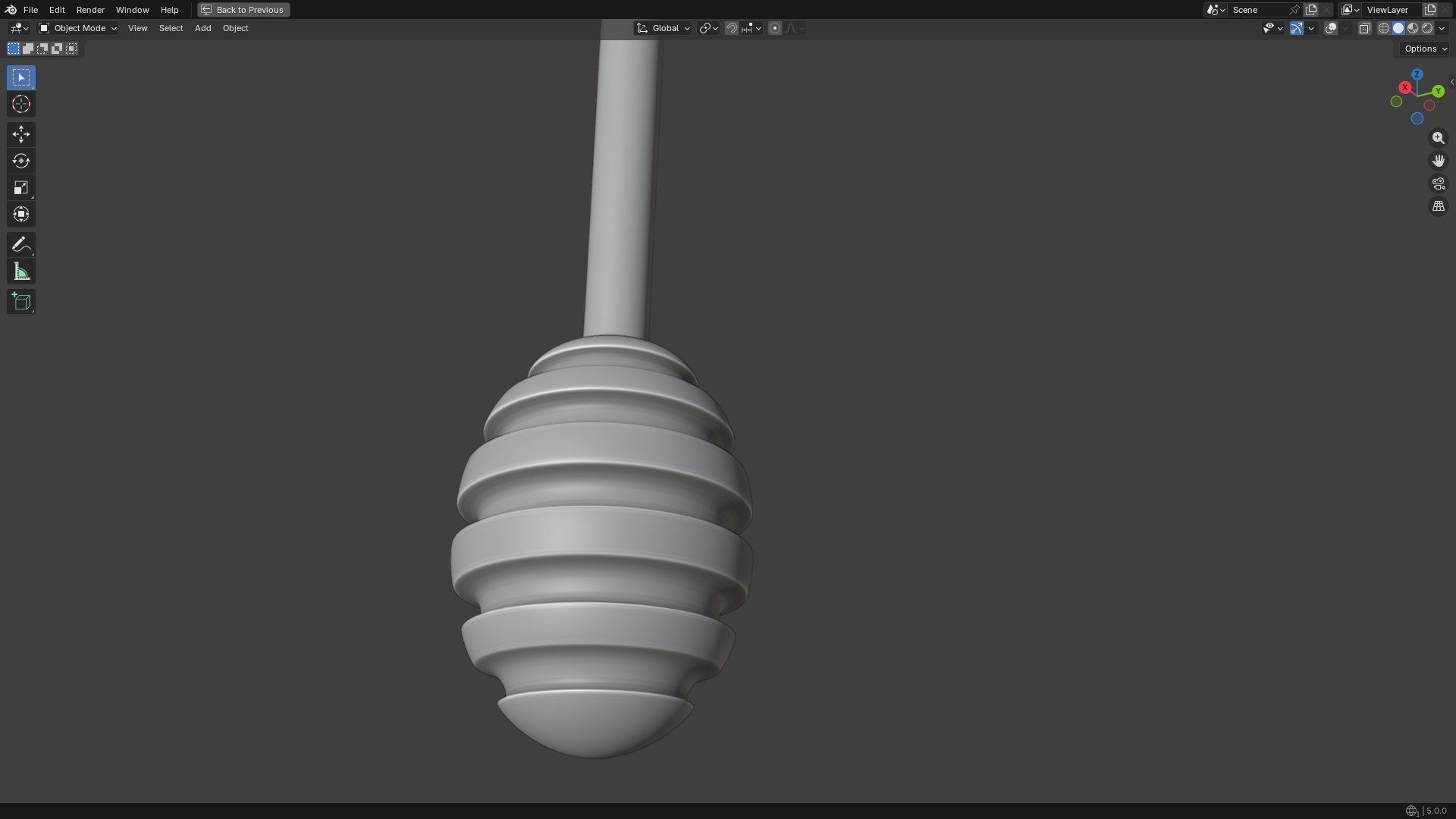1456x819 pixels.
Task: Select the Scale tool
Action: (x=21, y=187)
